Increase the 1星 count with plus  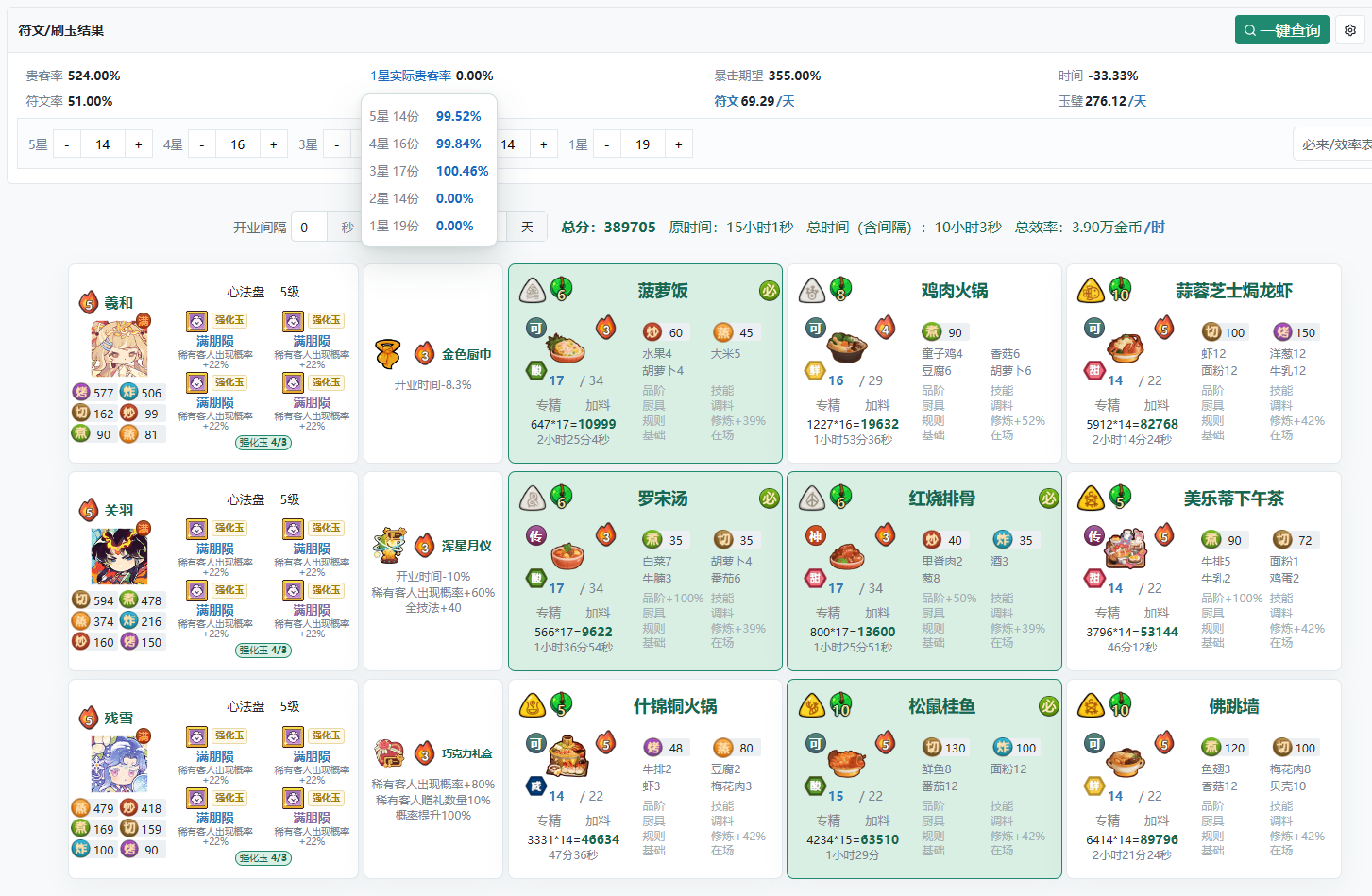pyautogui.click(x=679, y=144)
